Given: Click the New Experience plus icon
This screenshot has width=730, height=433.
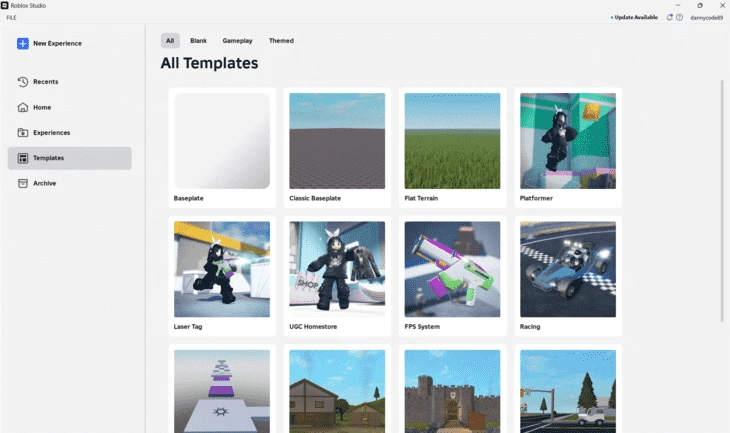Looking at the screenshot, I should pyautogui.click(x=23, y=43).
